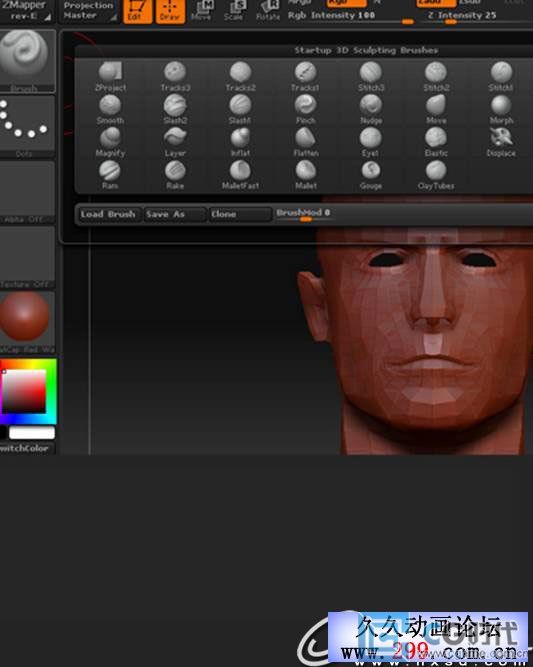
Task: Select the Displace brush
Action: 501,142
